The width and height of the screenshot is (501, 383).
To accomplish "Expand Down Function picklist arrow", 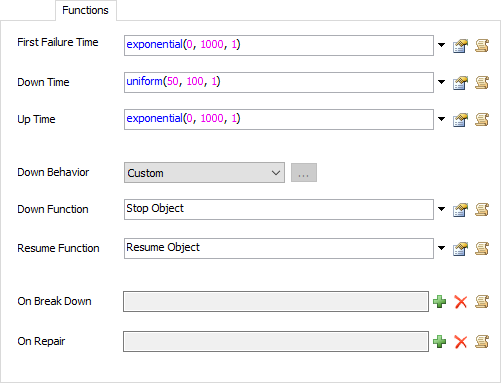I will click(441, 209).
